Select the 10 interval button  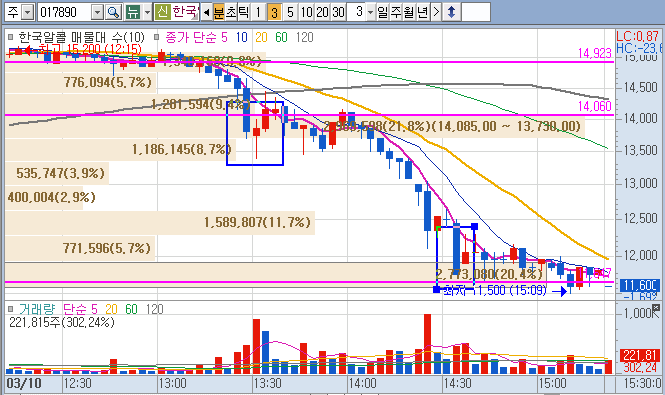pos(306,12)
